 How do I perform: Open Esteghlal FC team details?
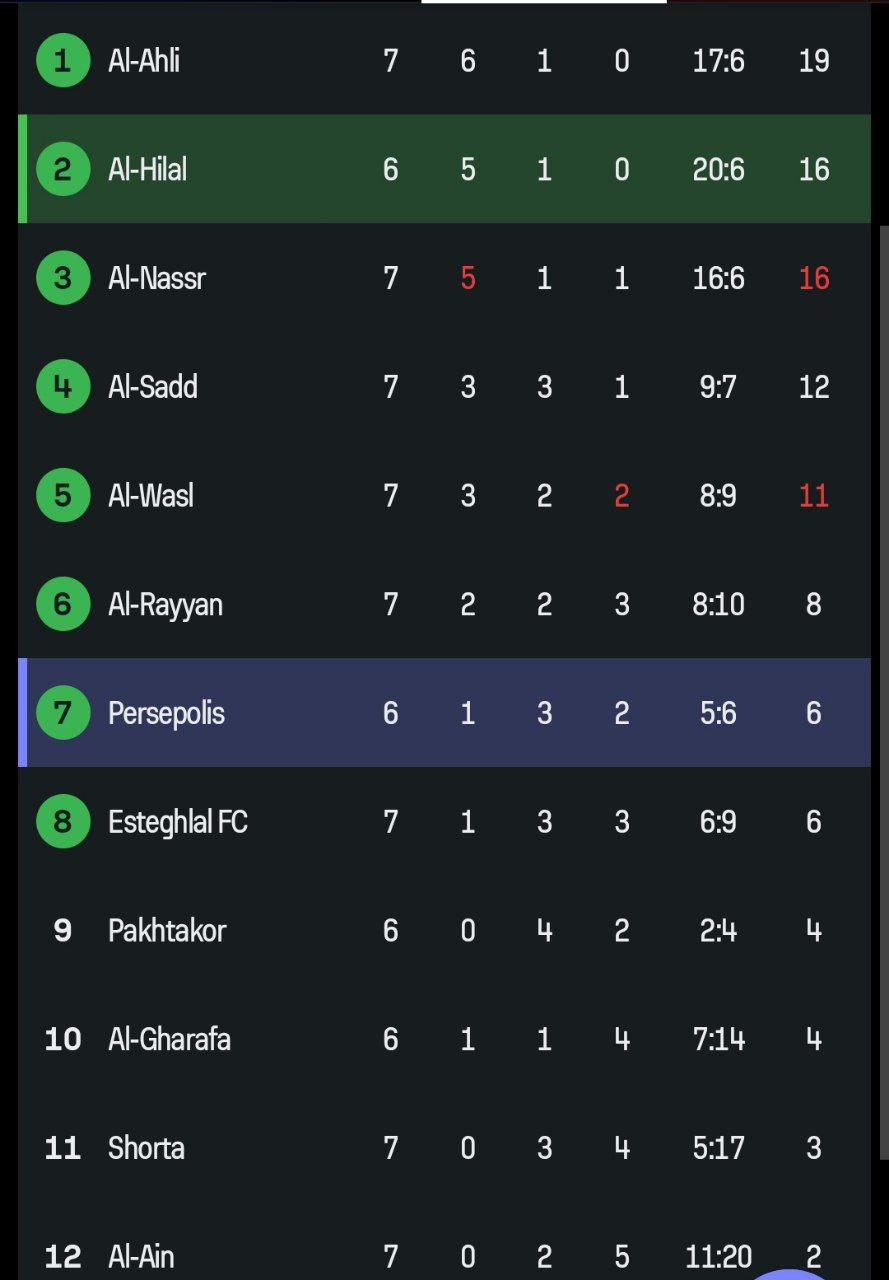(177, 822)
